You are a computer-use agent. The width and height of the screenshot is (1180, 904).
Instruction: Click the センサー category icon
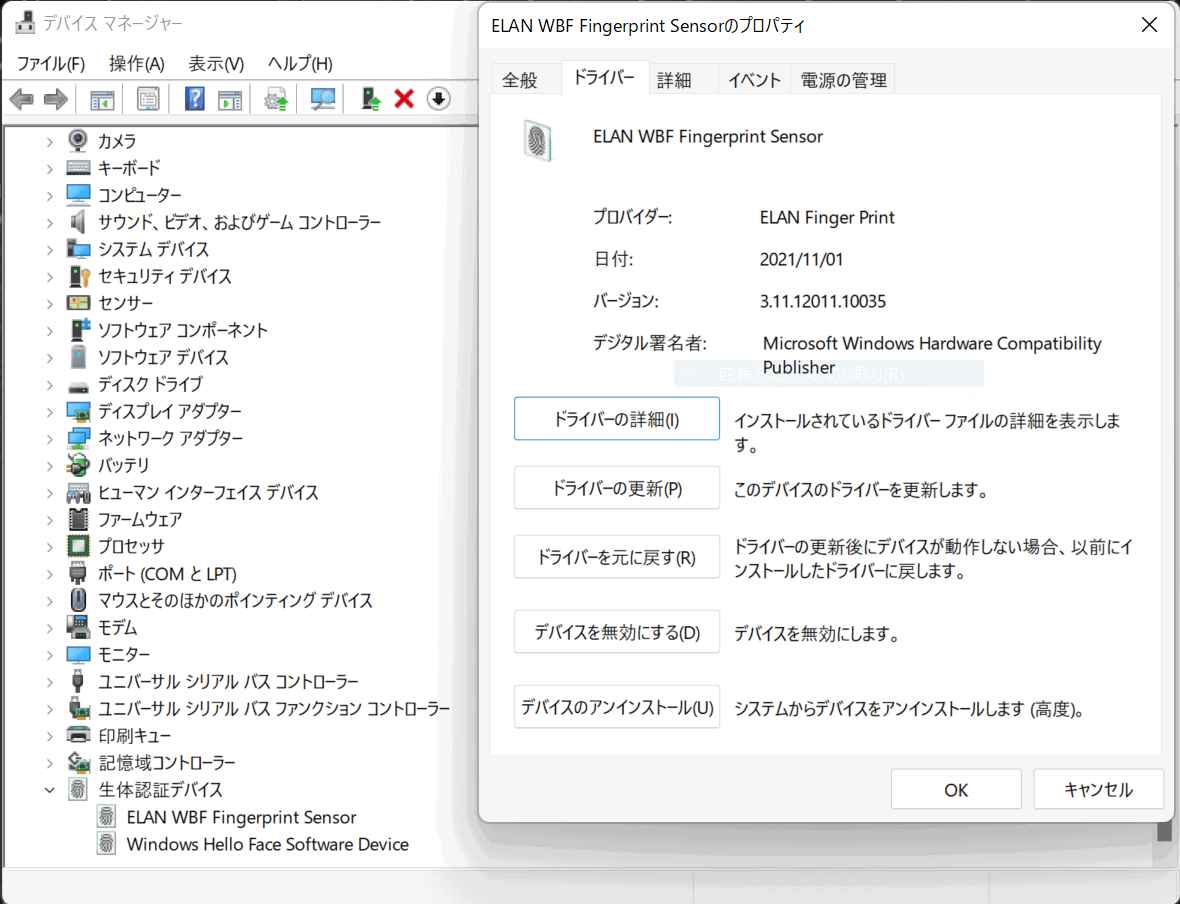tap(78, 303)
